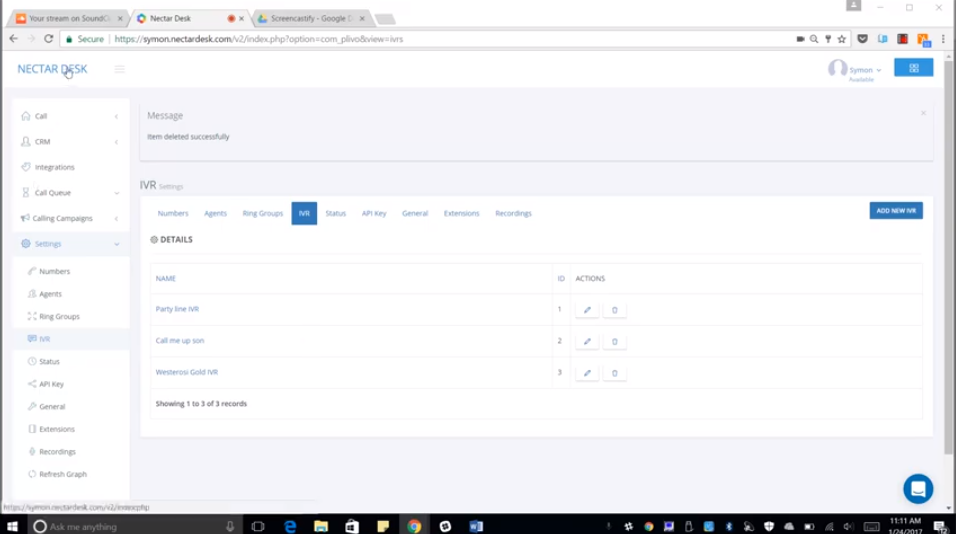This screenshot has height=534, width=956.
Task: Switch to the API Key tab
Action: click(374, 213)
